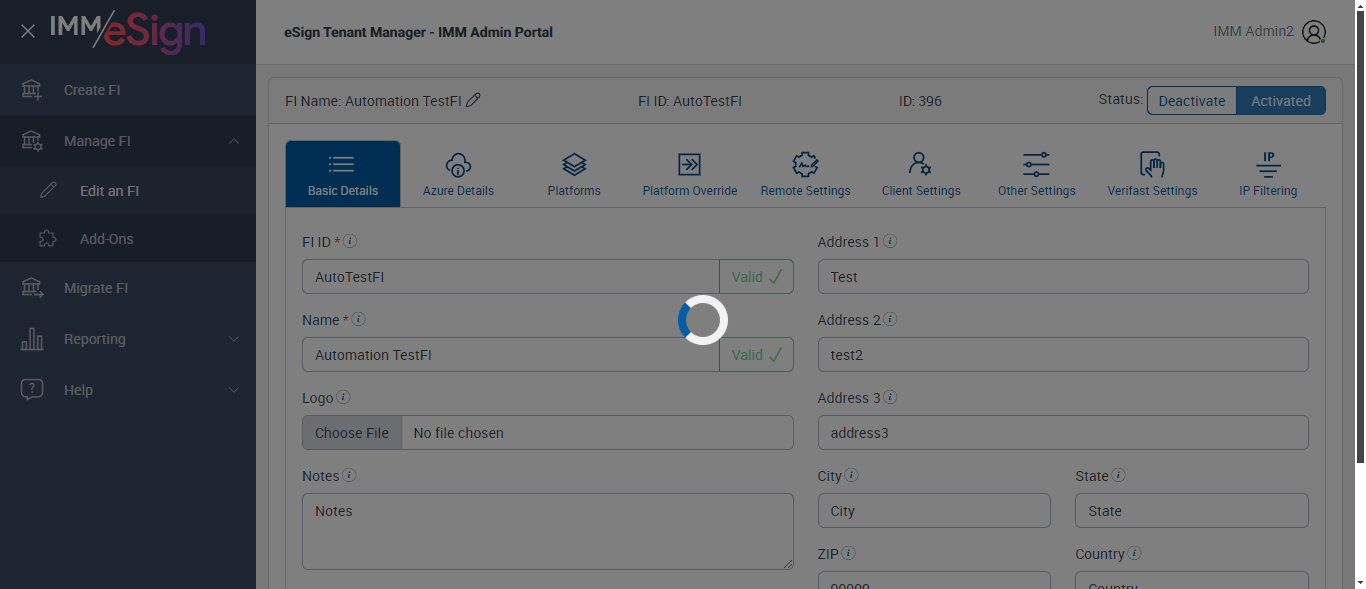Click the Create FI bank icon
Image resolution: width=1366 pixels, height=589 pixels.
32,90
